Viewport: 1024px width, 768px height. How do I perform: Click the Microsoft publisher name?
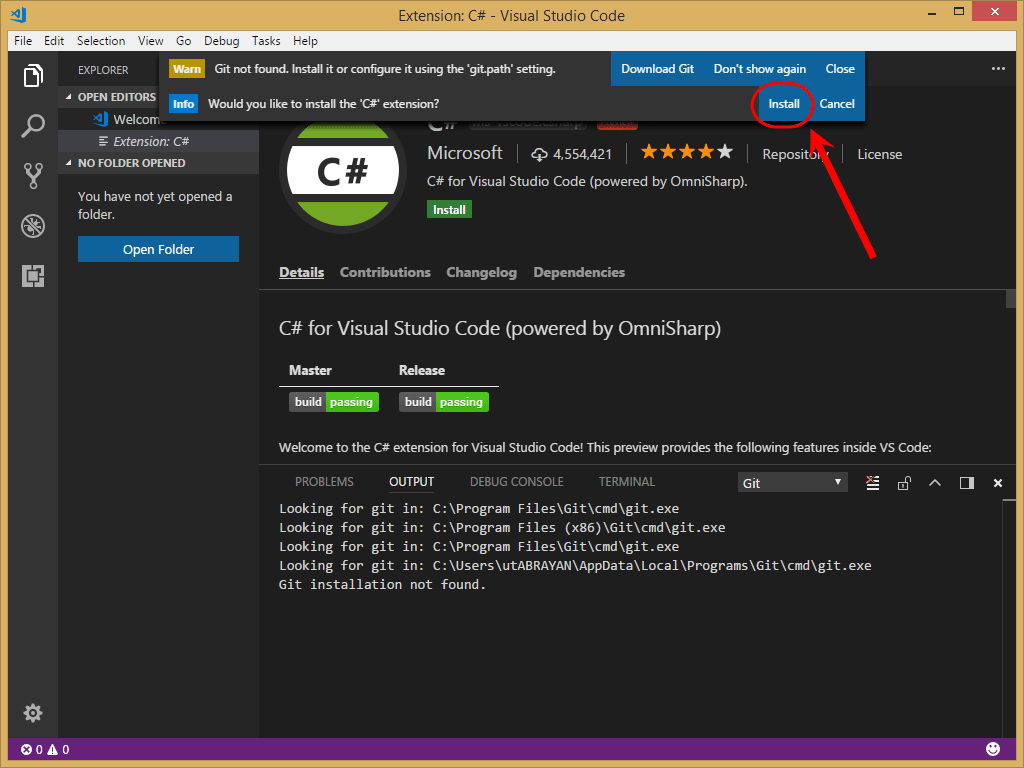click(464, 153)
